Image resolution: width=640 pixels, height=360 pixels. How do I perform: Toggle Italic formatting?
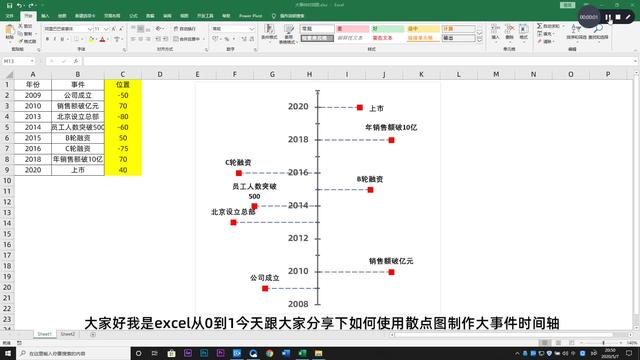click(55, 39)
